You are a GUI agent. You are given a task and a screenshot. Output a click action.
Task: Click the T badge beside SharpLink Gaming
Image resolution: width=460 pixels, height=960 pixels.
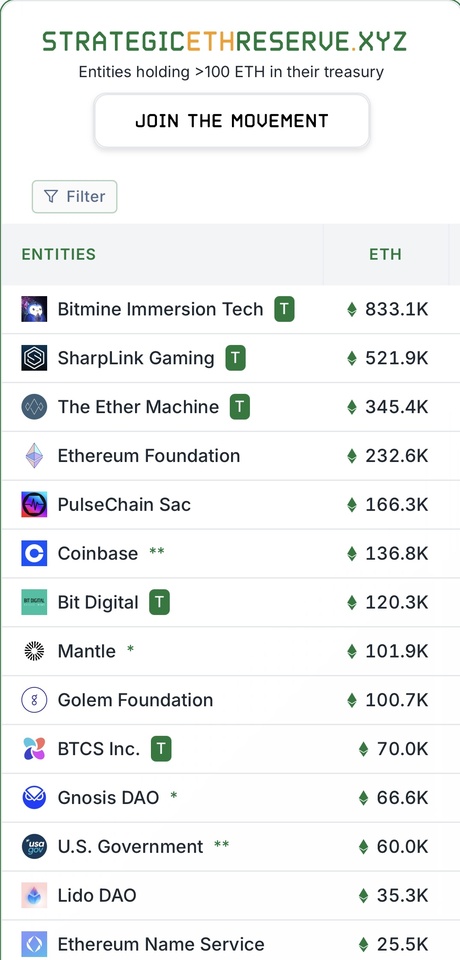235,358
